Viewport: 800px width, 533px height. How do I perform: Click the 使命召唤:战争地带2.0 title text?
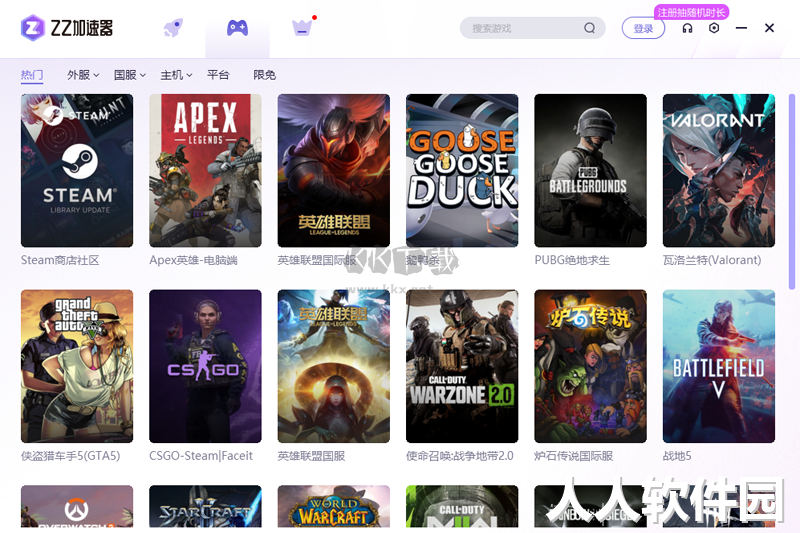460,456
